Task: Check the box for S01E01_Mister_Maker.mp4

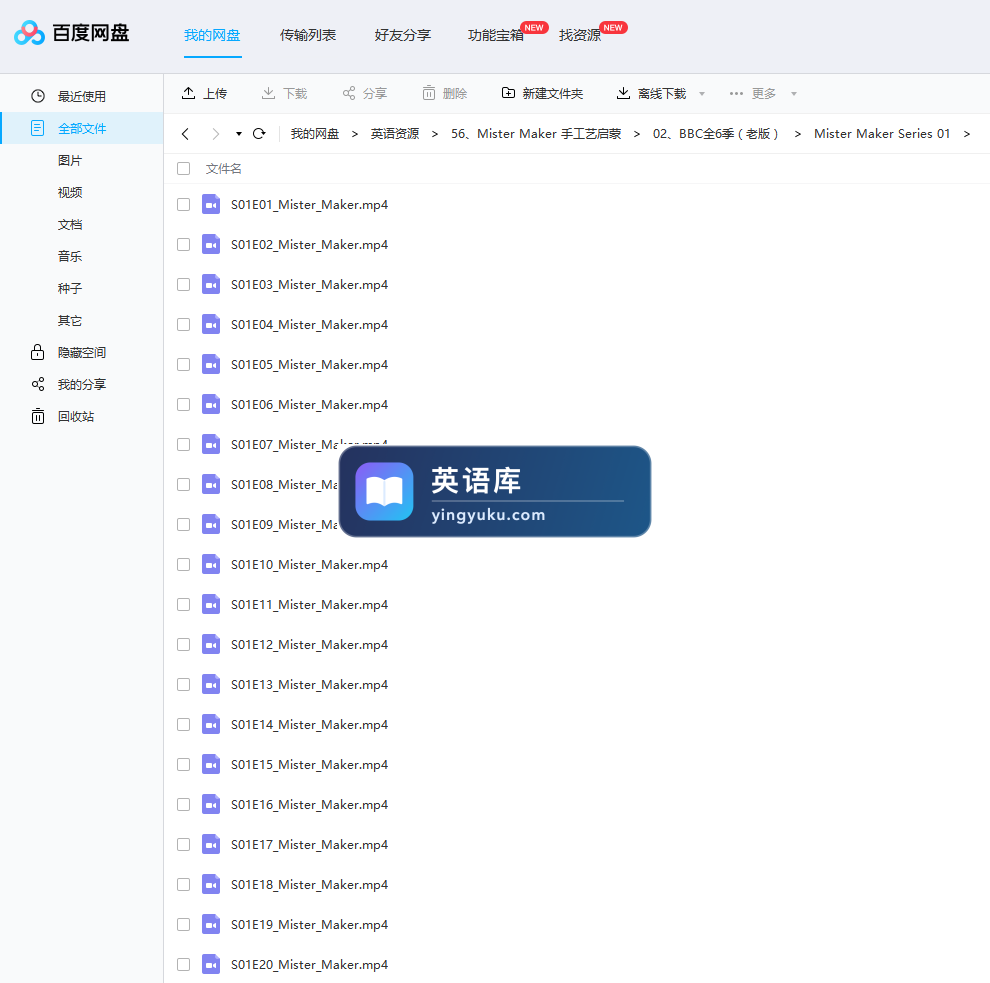Action: pos(184,205)
